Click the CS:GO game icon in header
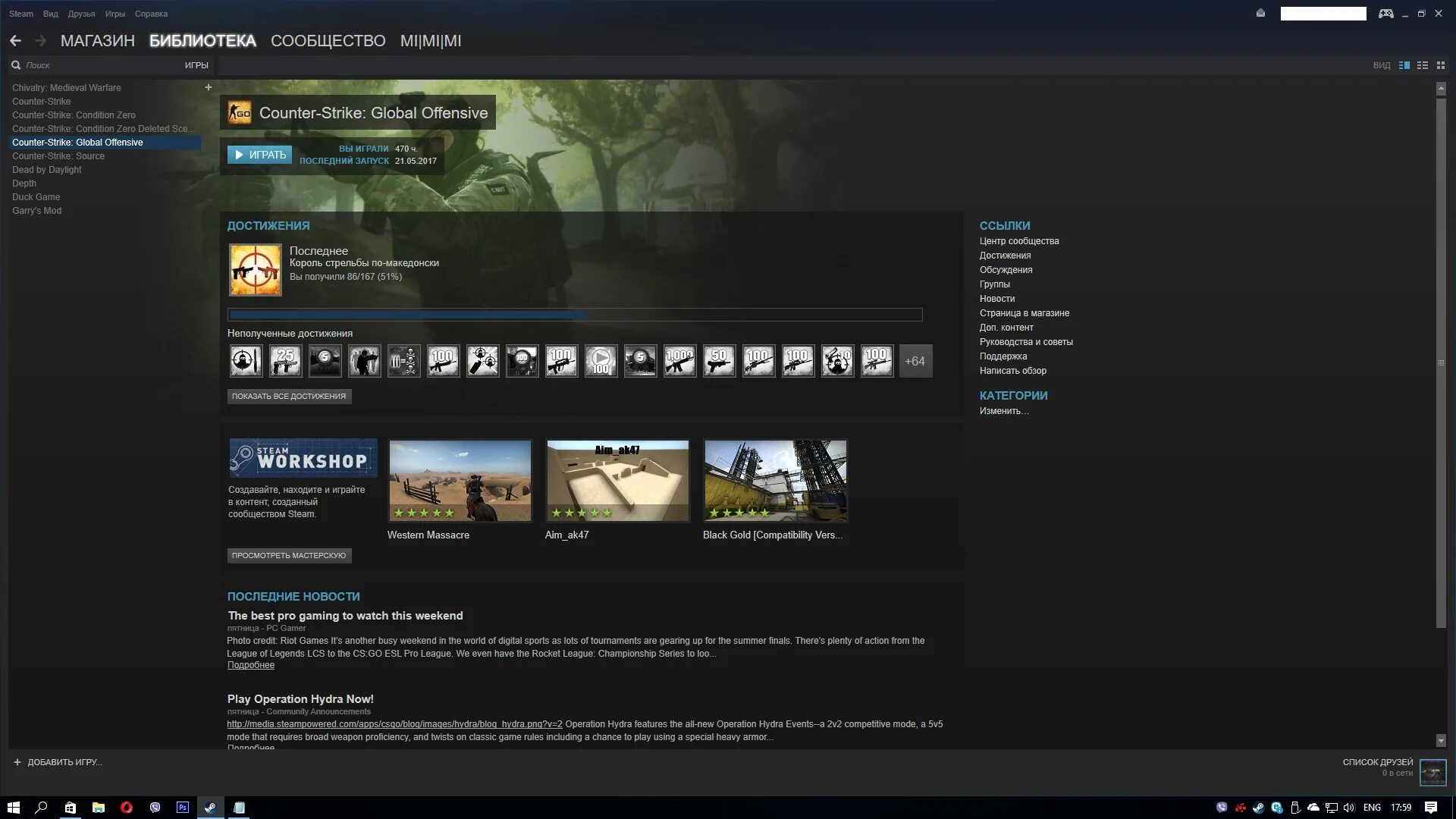The width and height of the screenshot is (1456, 819). tap(240, 113)
